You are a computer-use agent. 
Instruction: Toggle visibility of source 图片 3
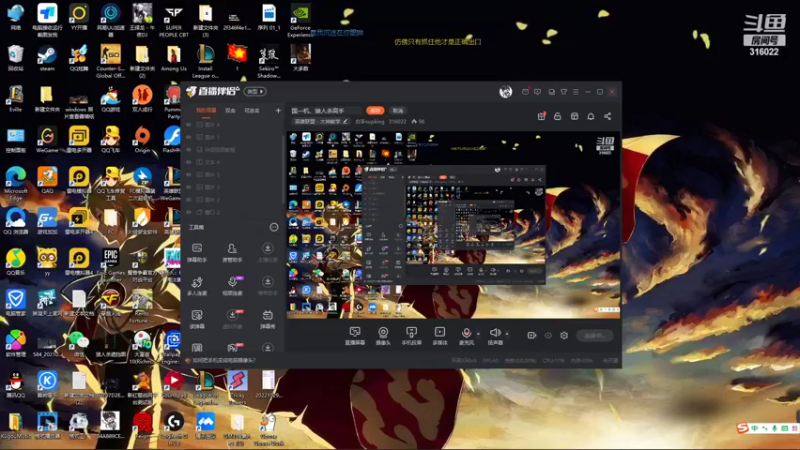pyautogui.click(x=189, y=187)
